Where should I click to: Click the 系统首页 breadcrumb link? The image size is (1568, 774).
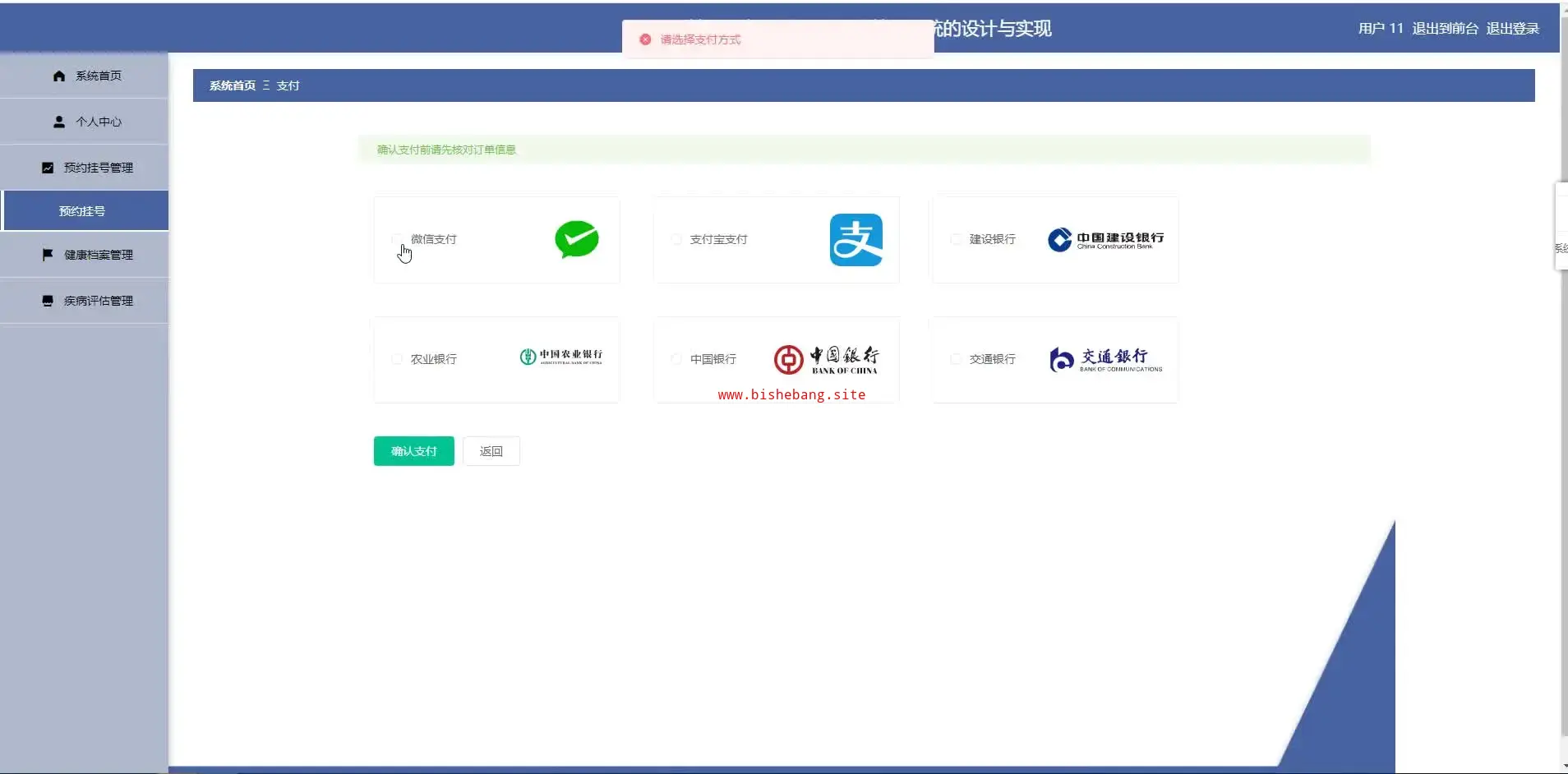(x=233, y=85)
